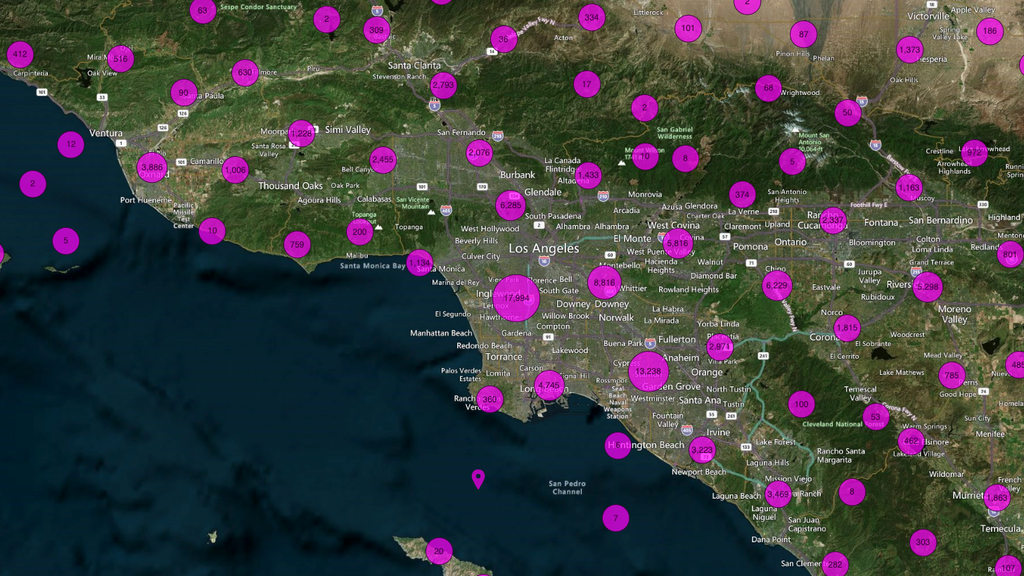Click the 412 cluster near Carpinteria
This screenshot has width=1024, height=576.
(x=20, y=54)
